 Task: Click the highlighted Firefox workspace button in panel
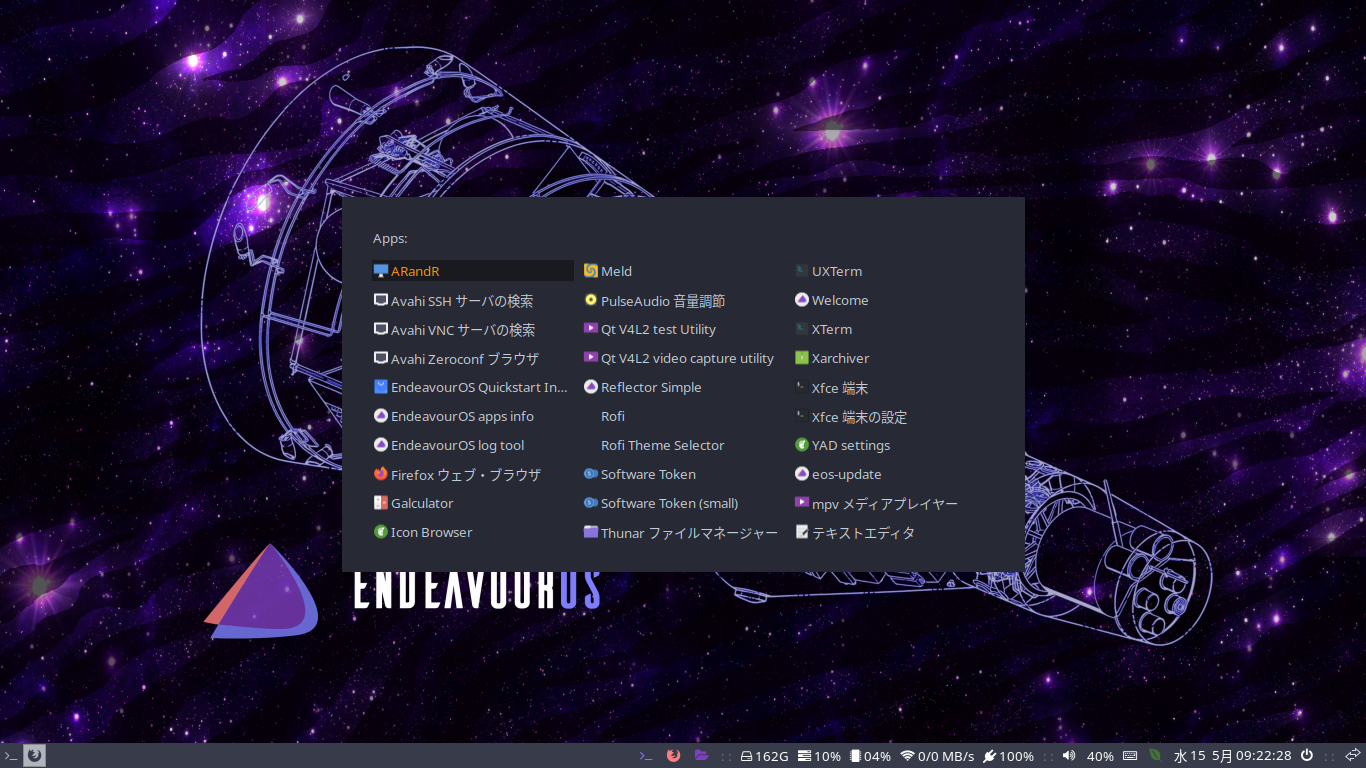click(x=34, y=756)
